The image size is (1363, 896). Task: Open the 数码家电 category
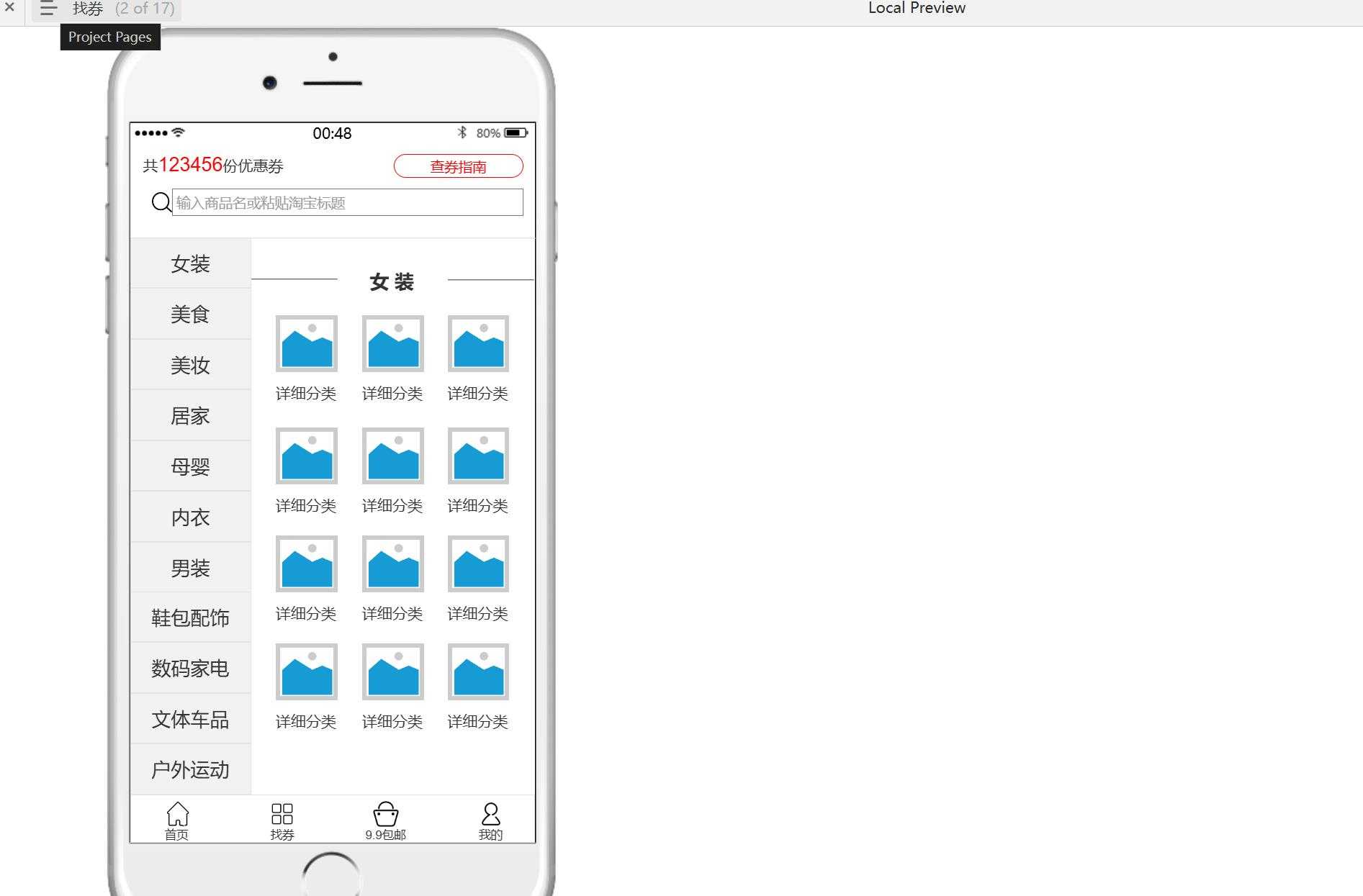(x=190, y=669)
